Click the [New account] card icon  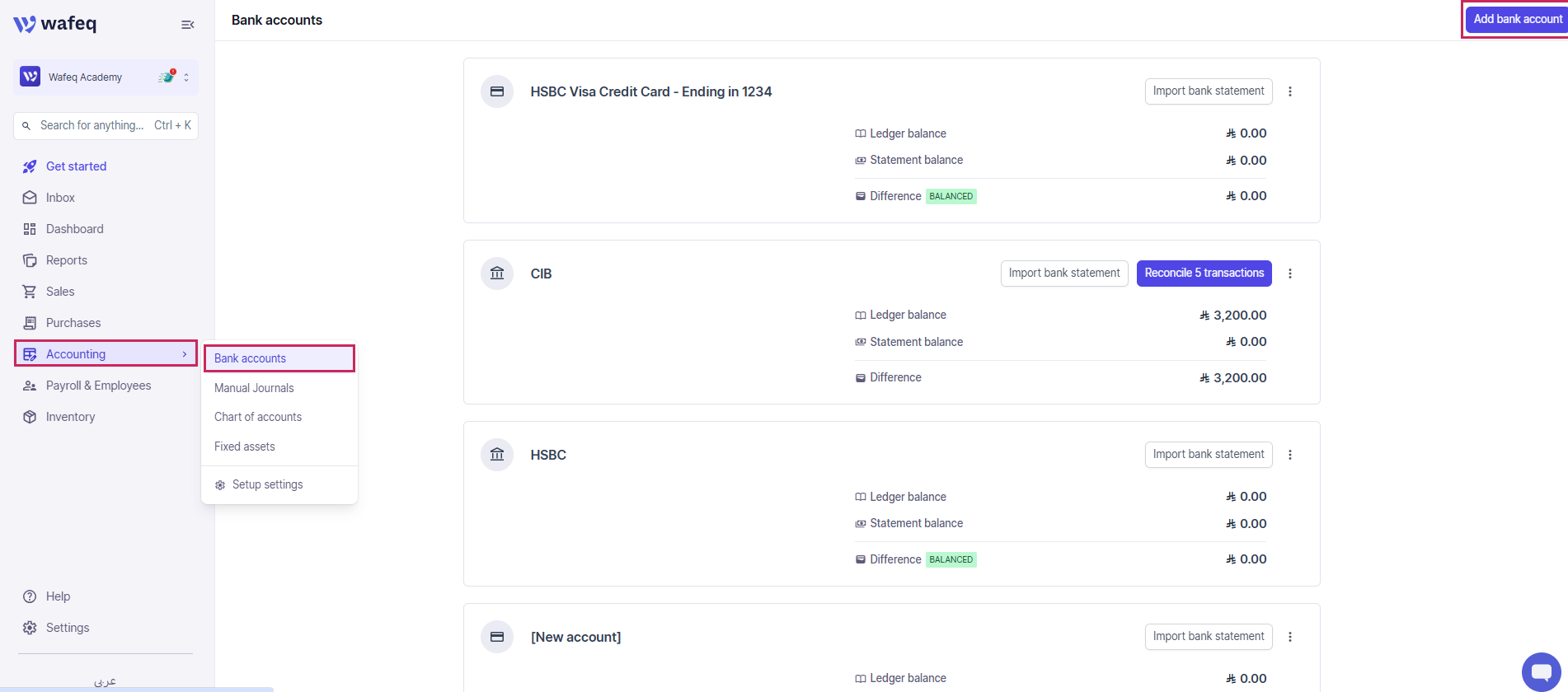point(497,637)
